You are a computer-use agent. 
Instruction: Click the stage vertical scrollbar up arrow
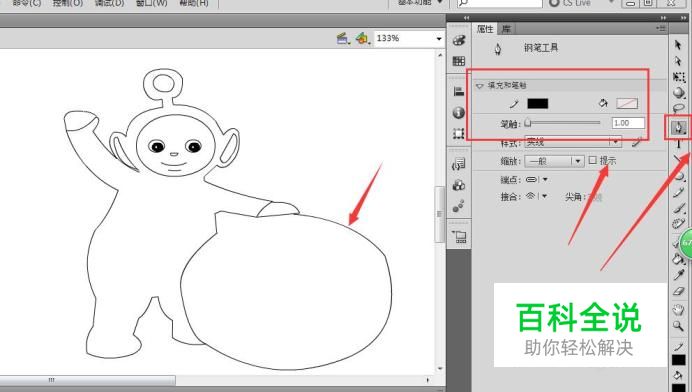click(440, 55)
